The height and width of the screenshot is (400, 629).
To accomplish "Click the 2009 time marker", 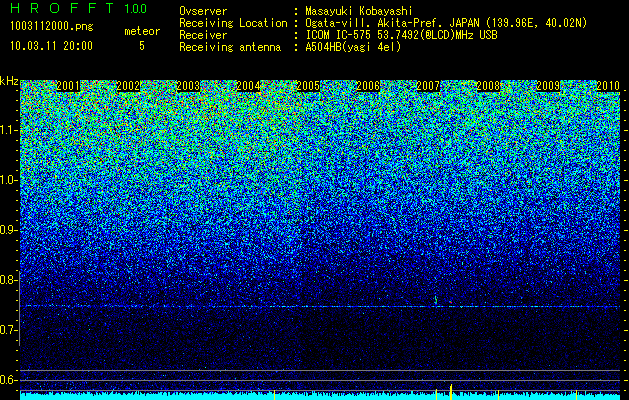I will point(548,86).
